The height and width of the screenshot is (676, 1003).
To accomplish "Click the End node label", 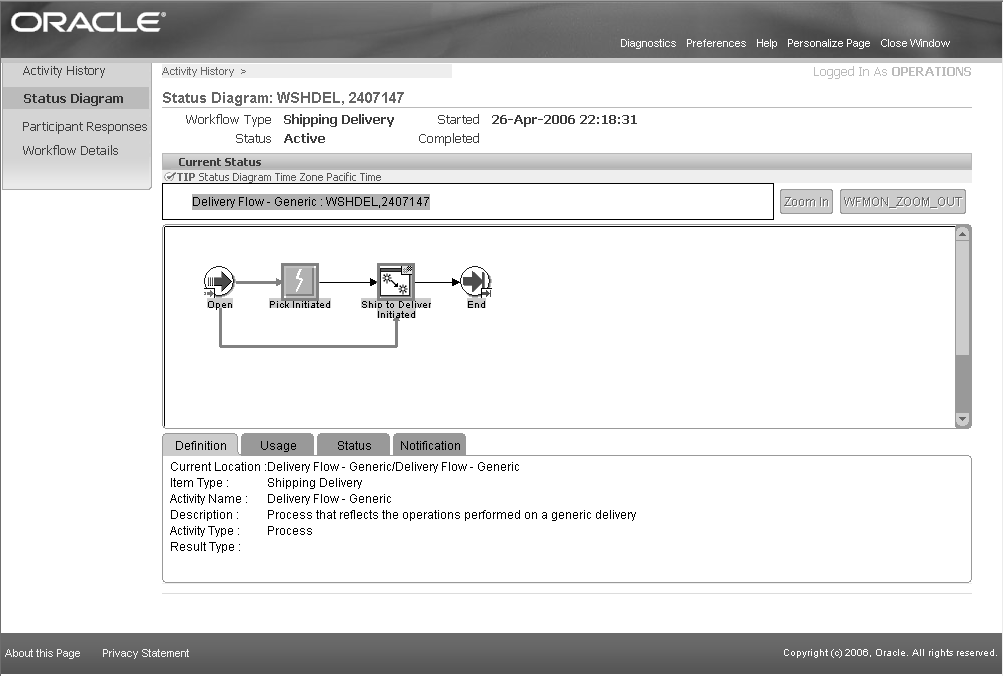I will pyautogui.click(x=476, y=304).
